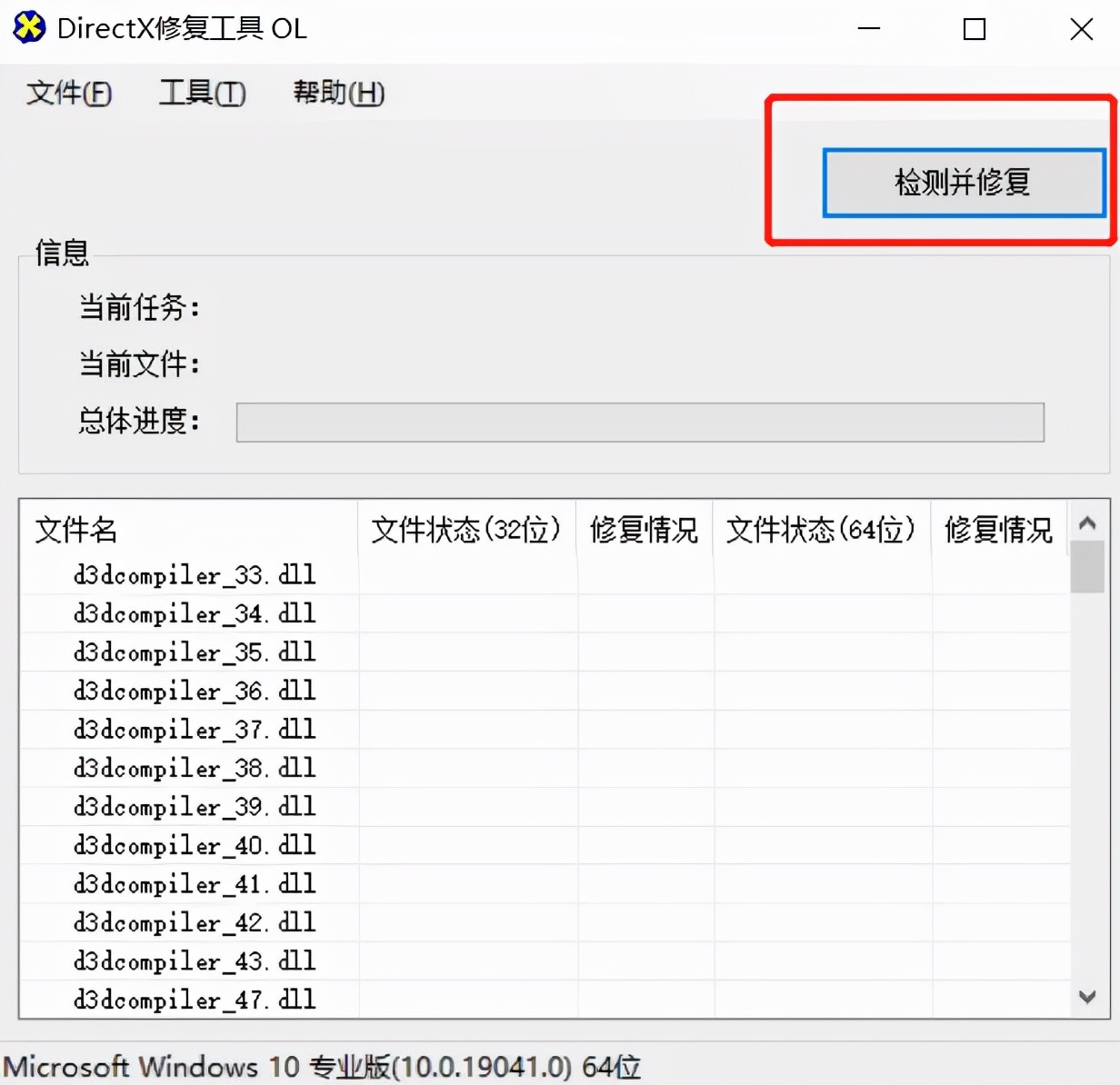Open the 帮助(H) menu
Viewport: 1120px width, 1085px height.
click(337, 92)
